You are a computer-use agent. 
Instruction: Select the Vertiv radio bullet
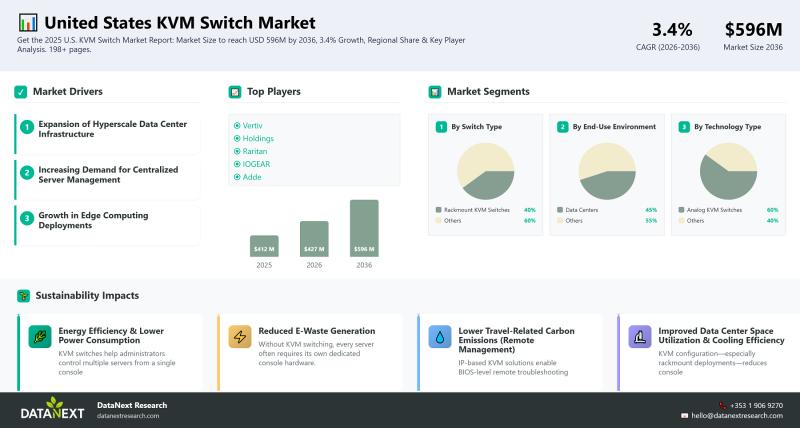pos(236,125)
